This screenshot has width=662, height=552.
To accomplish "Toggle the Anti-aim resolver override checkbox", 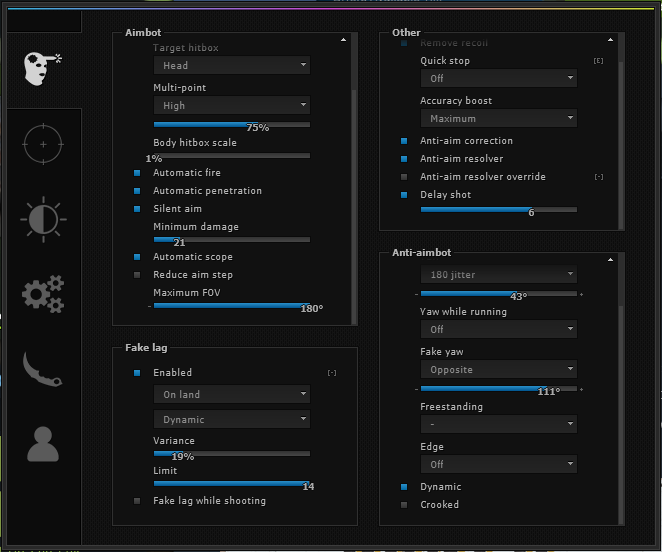I will tap(405, 177).
